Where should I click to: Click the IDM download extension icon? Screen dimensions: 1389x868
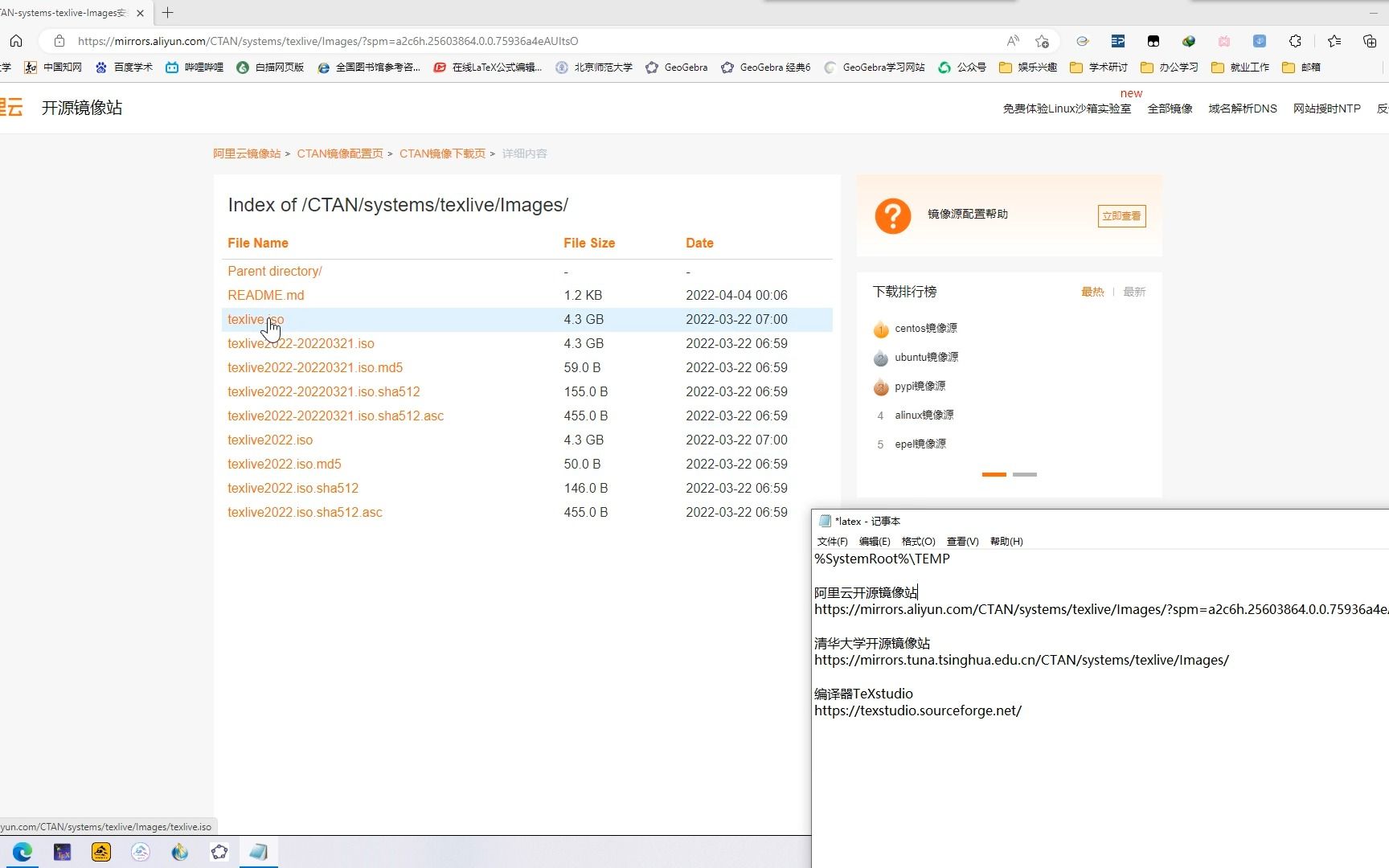pos(1189,41)
